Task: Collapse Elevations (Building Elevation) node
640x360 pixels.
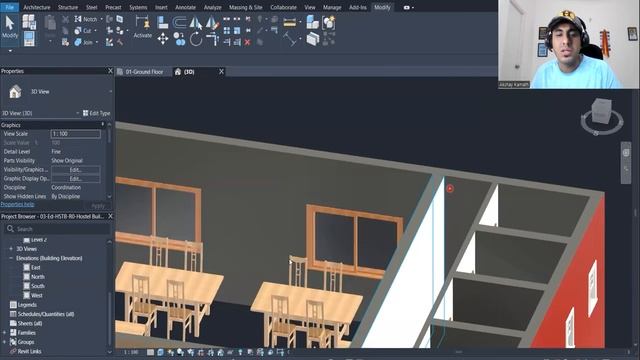Action: (x=11, y=258)
